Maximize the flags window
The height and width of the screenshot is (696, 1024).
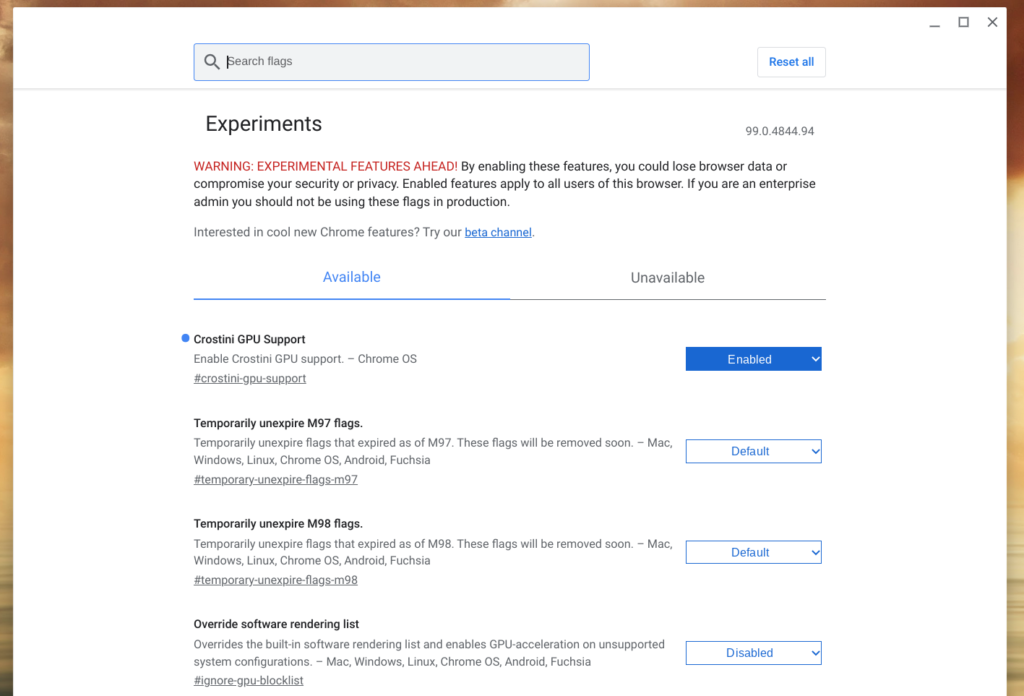tap(963, 22)
